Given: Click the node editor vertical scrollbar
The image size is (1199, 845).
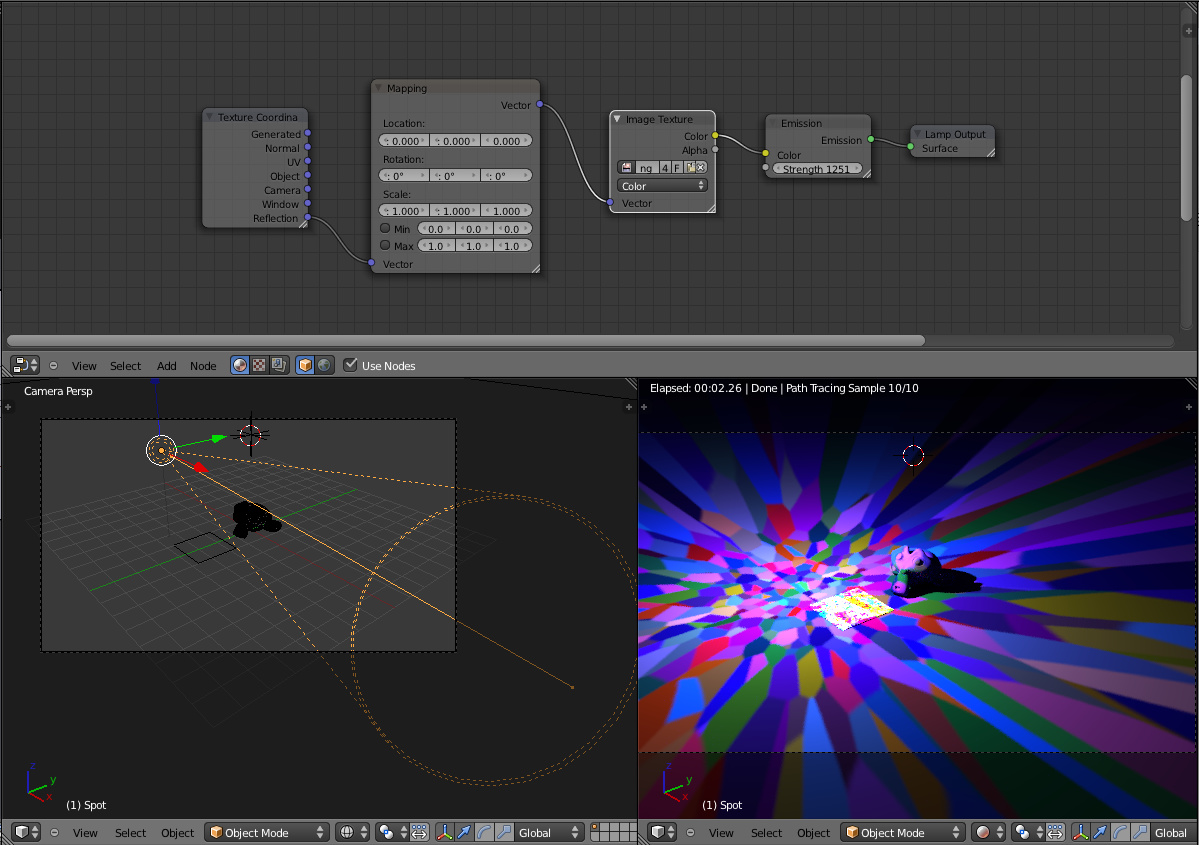Looking at the screenshot, I should coord(1186,148).
